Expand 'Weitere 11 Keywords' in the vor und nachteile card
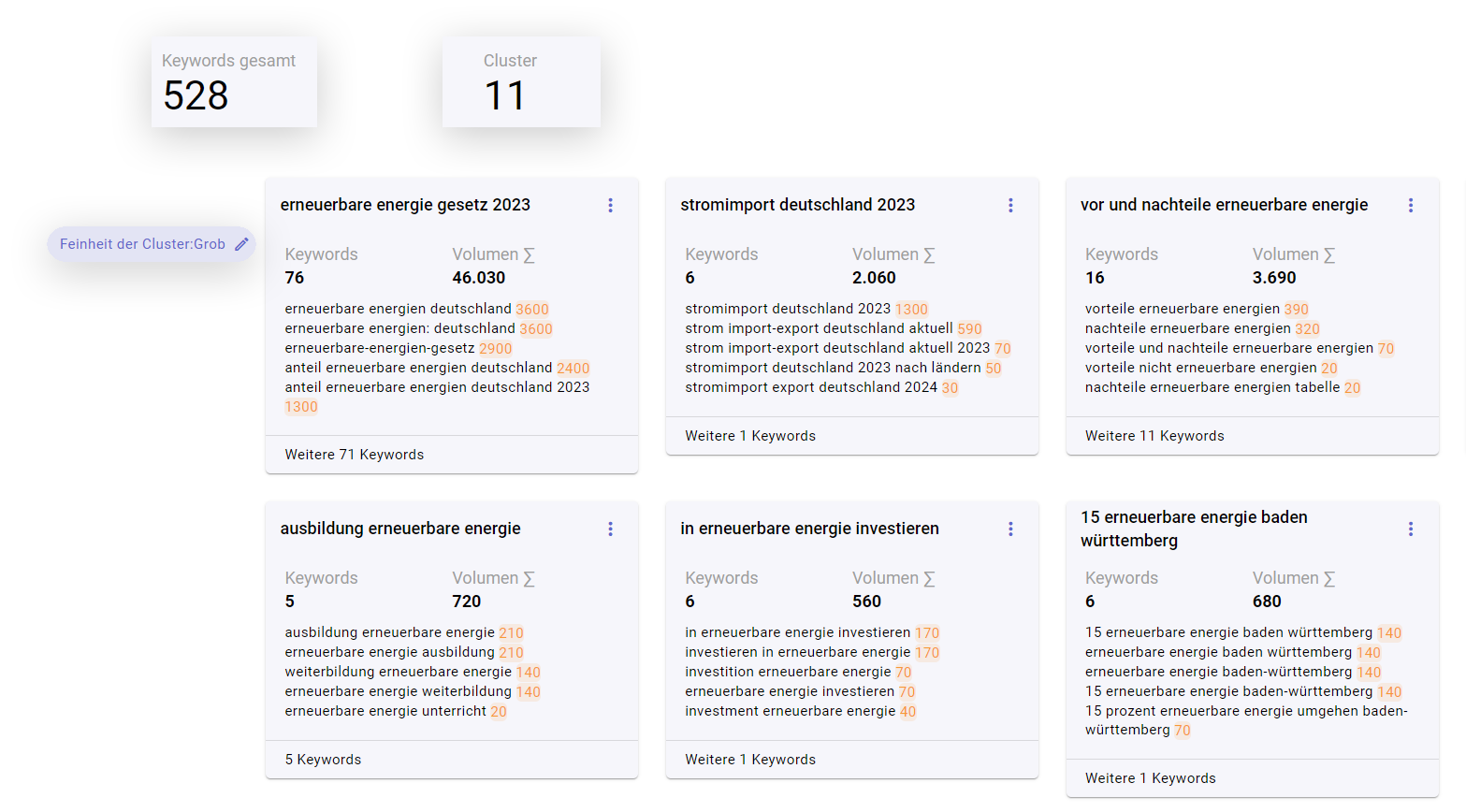 tap(1154, 436)
